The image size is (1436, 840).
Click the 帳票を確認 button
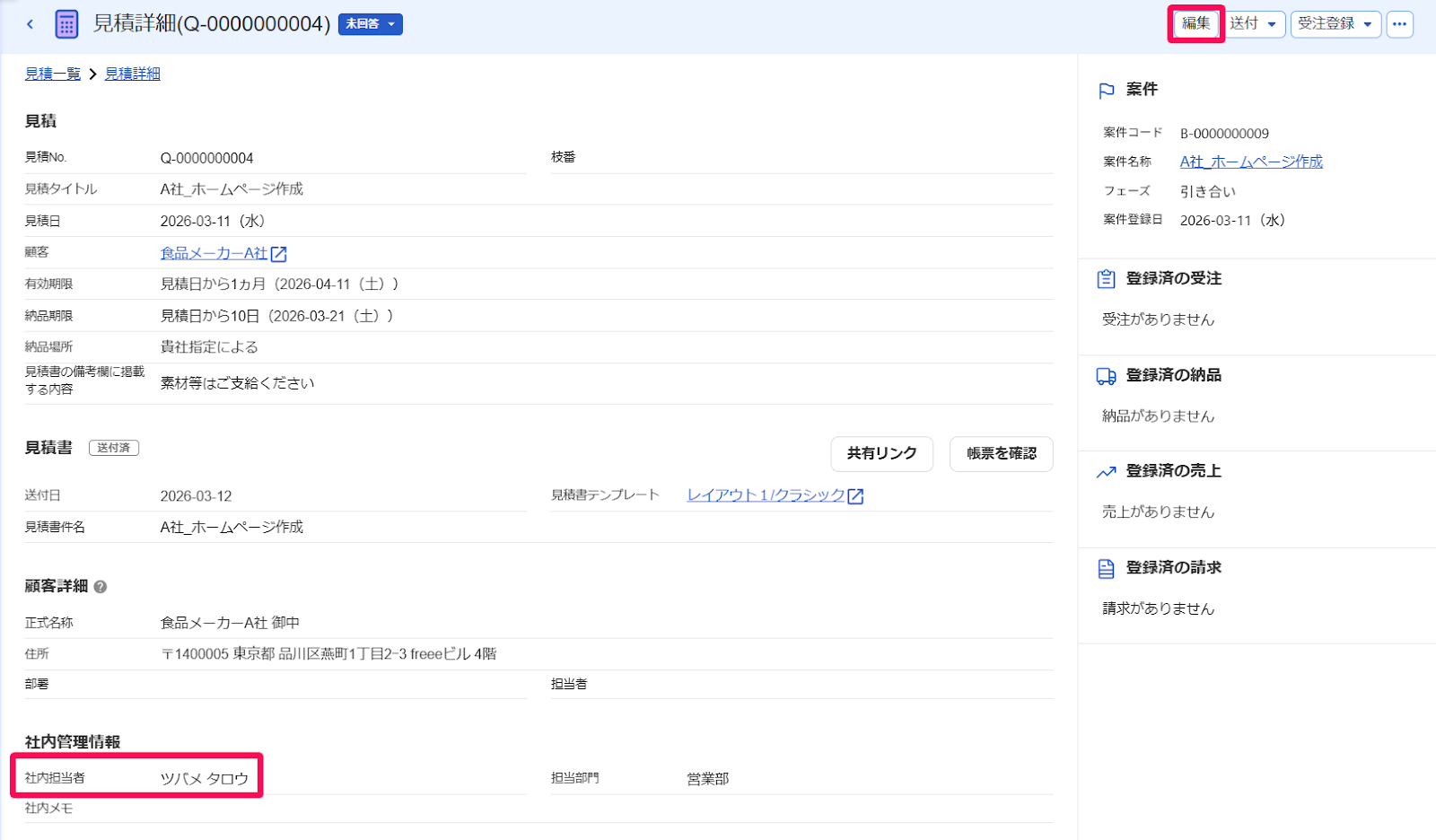pos(1002,453)
